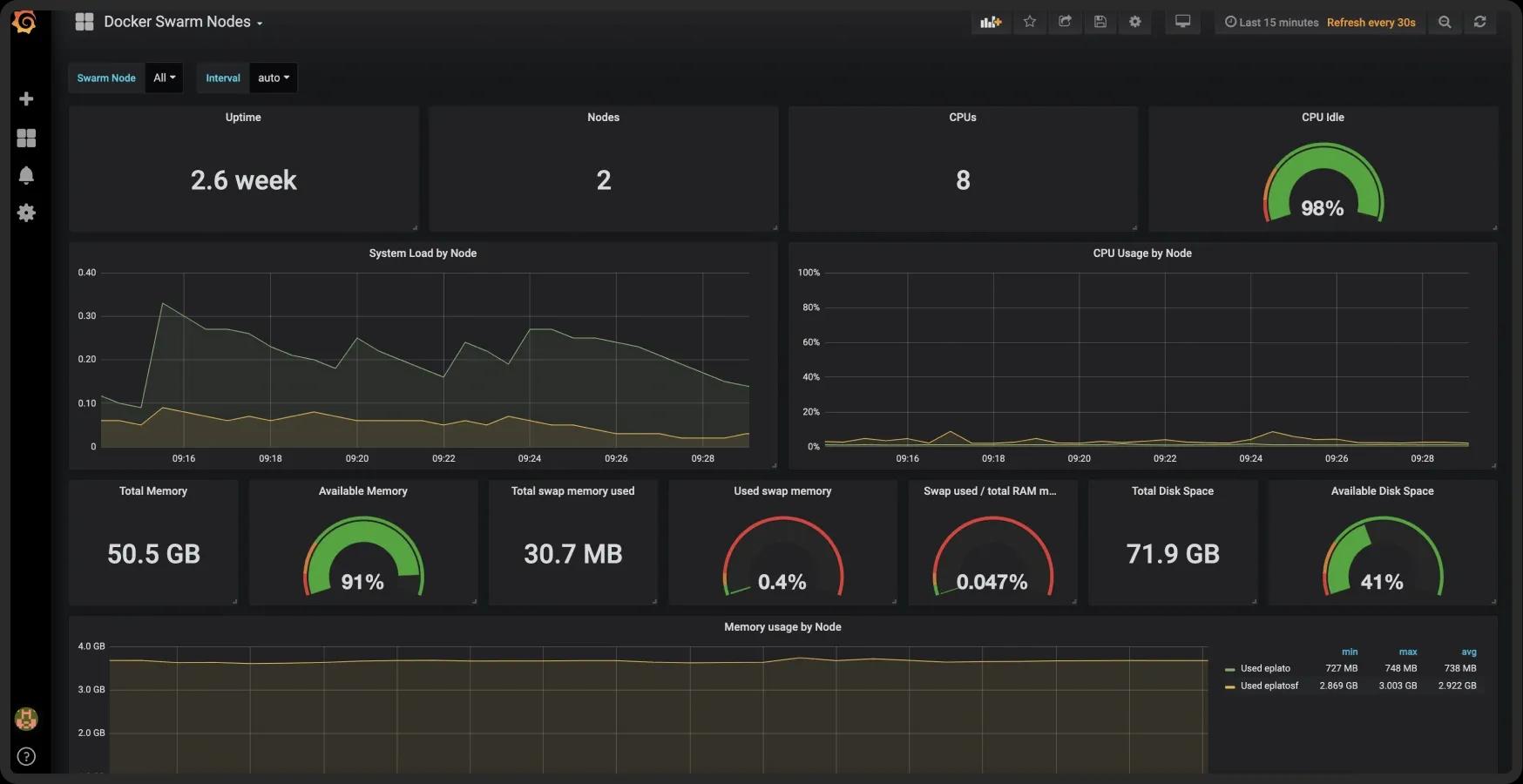Expand the Interval auto dropdown
This screenshot has width=1523, height=784.
[x=273, y=78]
